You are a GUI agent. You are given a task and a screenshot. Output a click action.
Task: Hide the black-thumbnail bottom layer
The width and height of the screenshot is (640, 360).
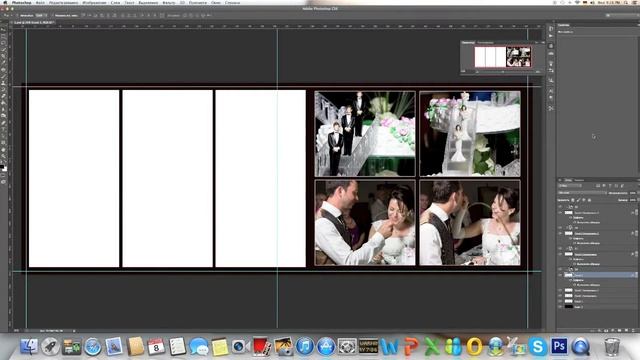pos(560,307)
